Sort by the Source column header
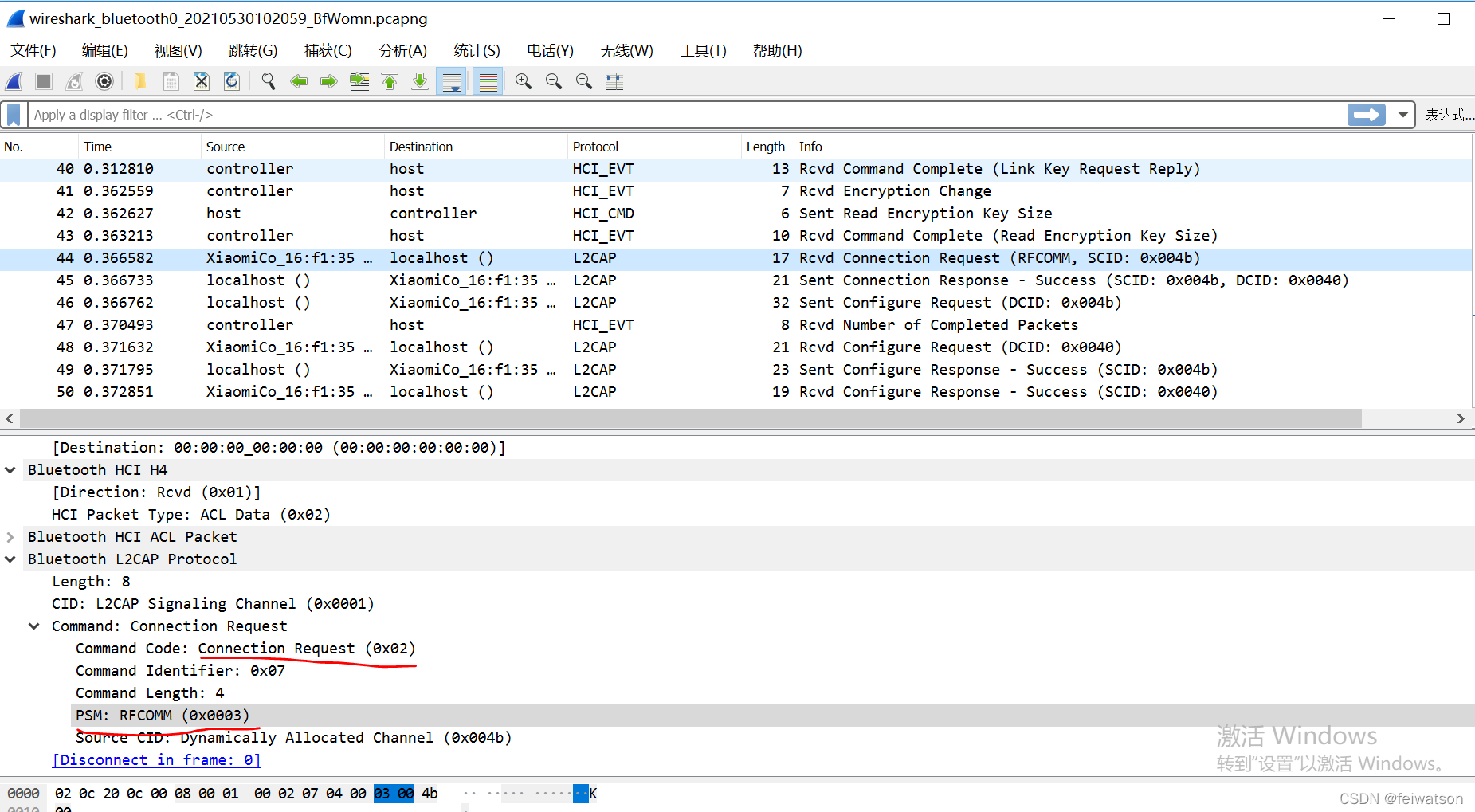Viewport: 1475px width, 812px height. 292,147
